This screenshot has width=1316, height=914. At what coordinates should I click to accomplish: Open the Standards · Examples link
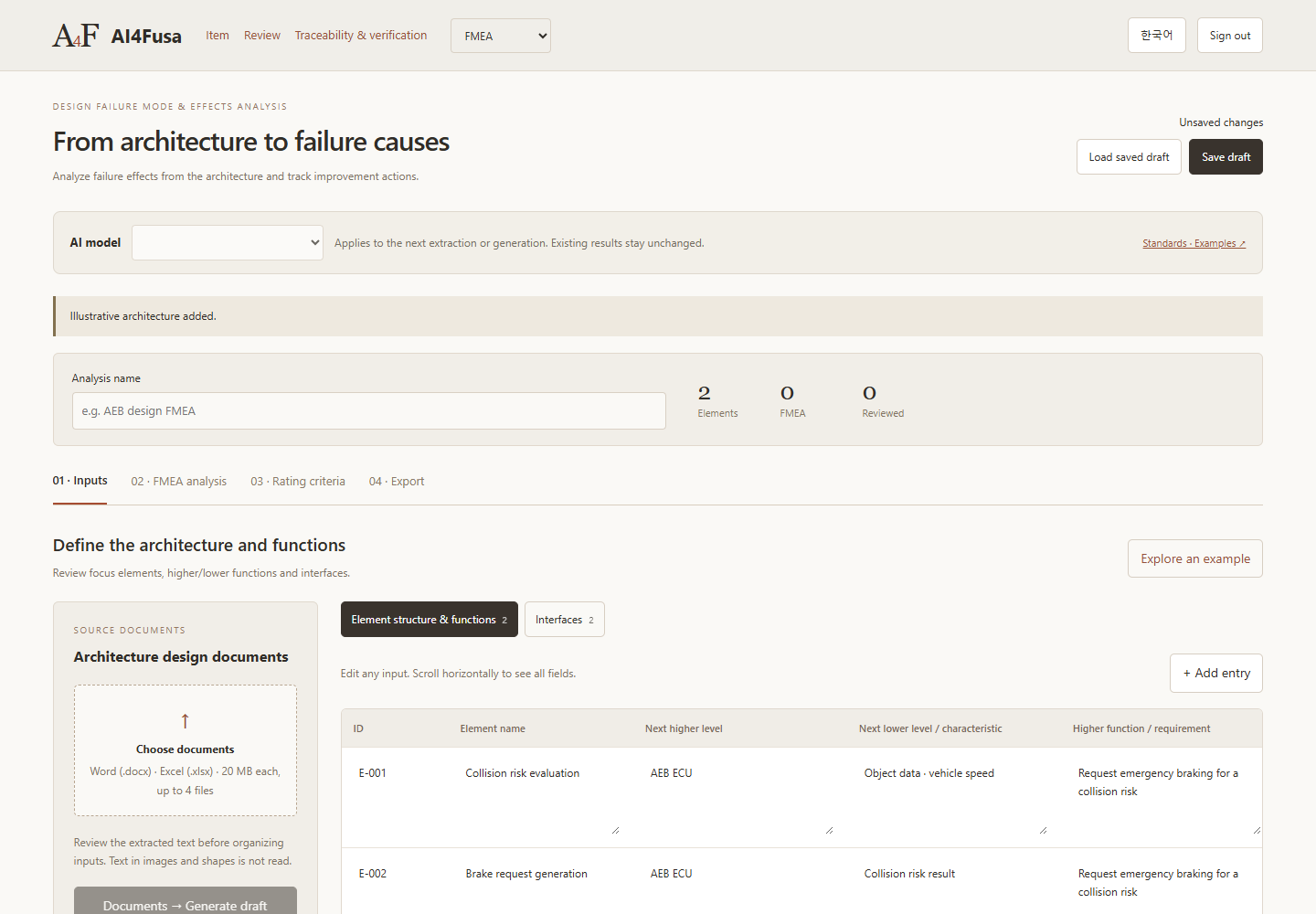pyautogui.click(x=1194, y=243)
